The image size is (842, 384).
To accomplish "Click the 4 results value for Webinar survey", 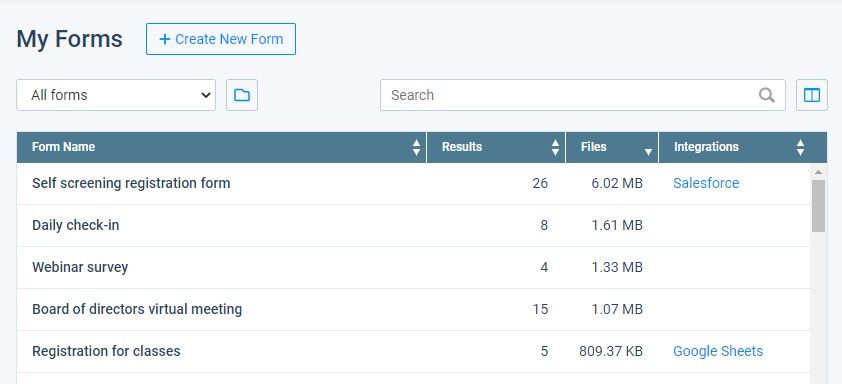I will click(x=544, y=267).
